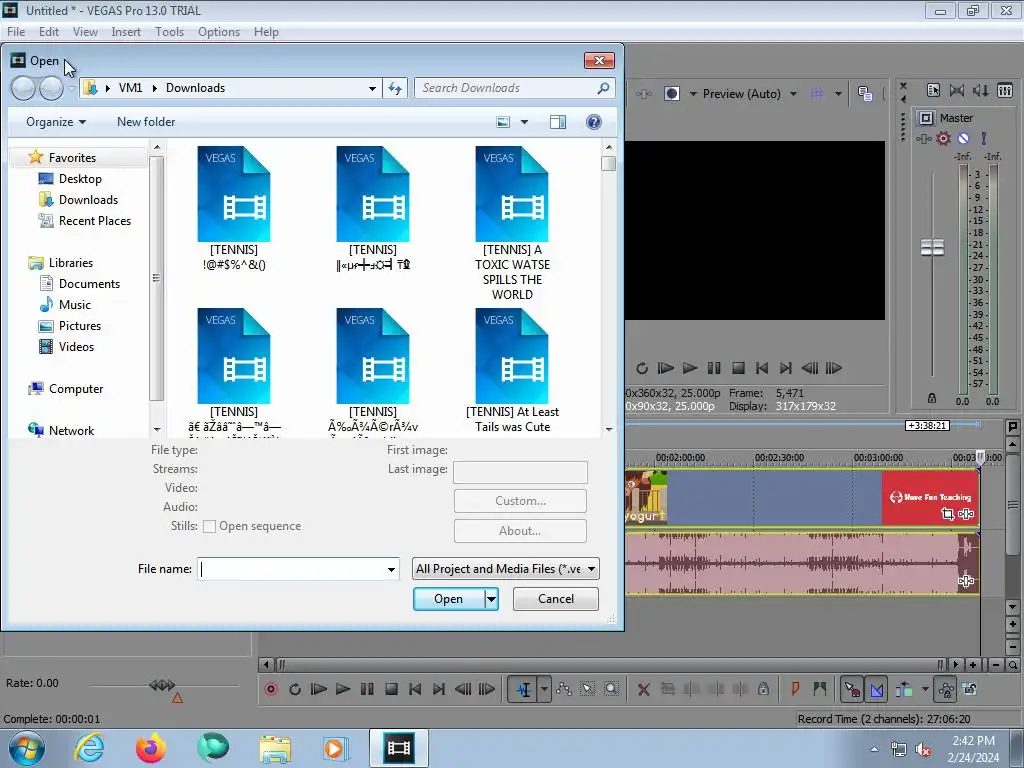
Task: Select the Zoom Edit tool
Action: click(611, 689)
